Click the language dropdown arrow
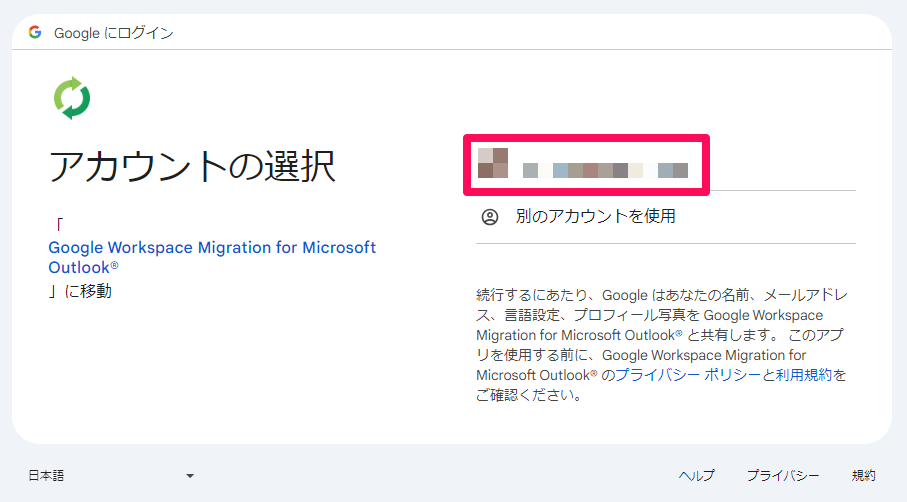The image size is (907, 502). 190,476
